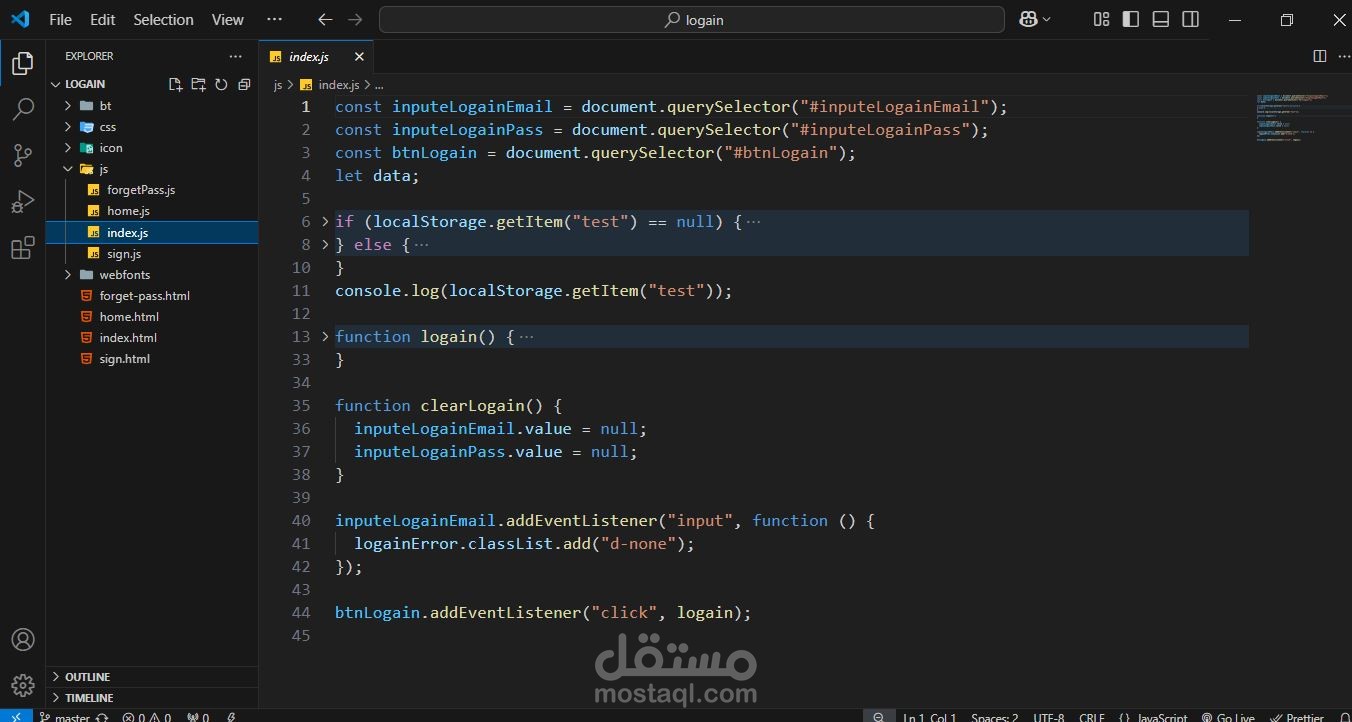Click the zoom out magnifier in status bar
Image resolution: width=1352 pixels, height=722 pixels.
878,717
